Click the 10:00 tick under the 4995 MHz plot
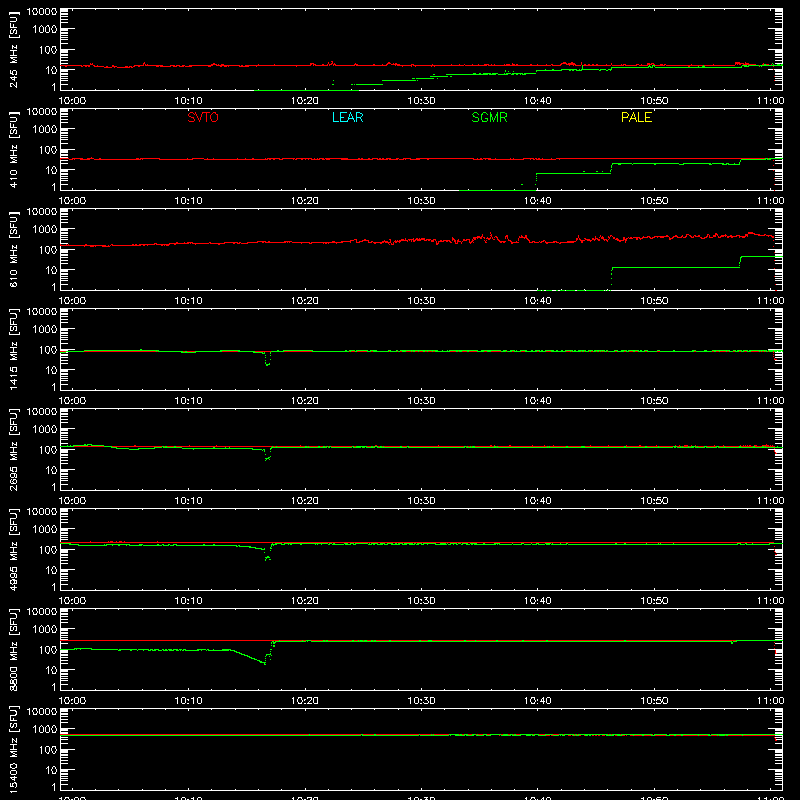 [72, 601]
